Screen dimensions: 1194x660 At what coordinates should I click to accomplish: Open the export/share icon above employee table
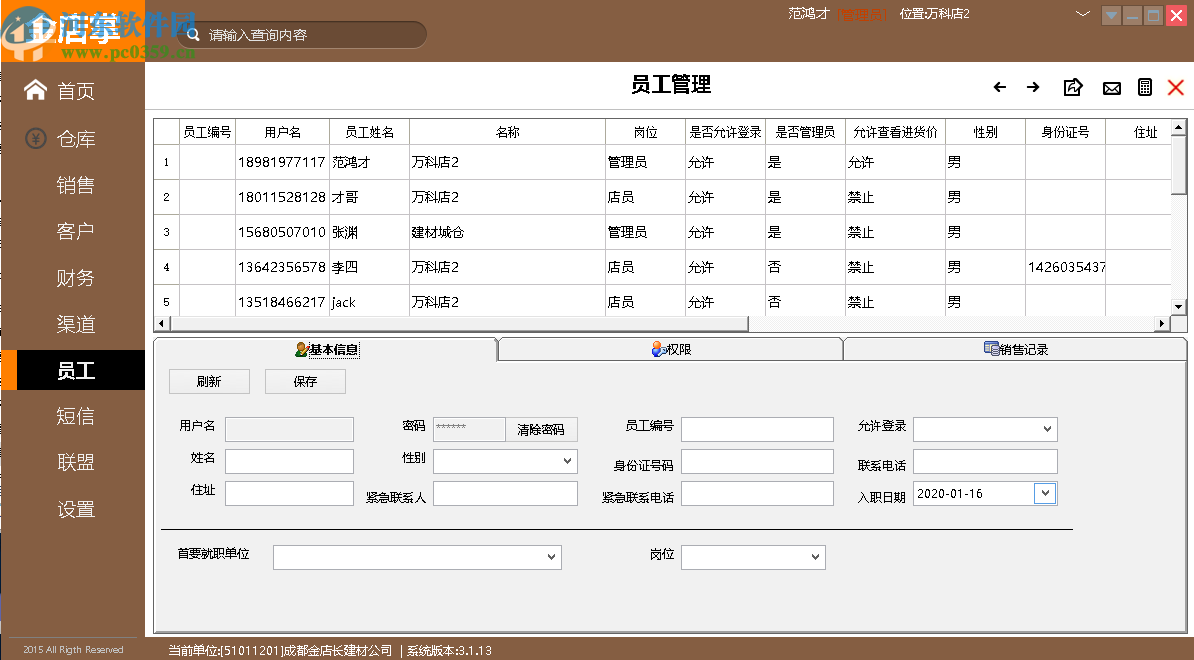click(x=1072, y=87)
